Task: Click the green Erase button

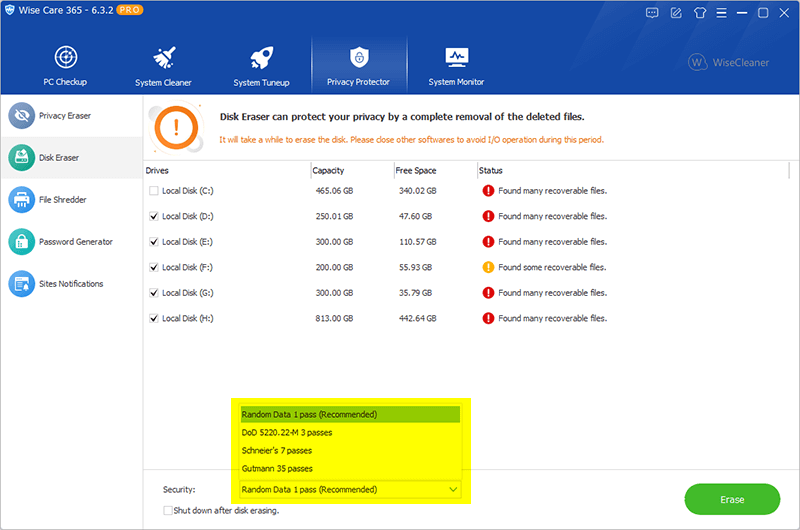Action: pos(732,499)
